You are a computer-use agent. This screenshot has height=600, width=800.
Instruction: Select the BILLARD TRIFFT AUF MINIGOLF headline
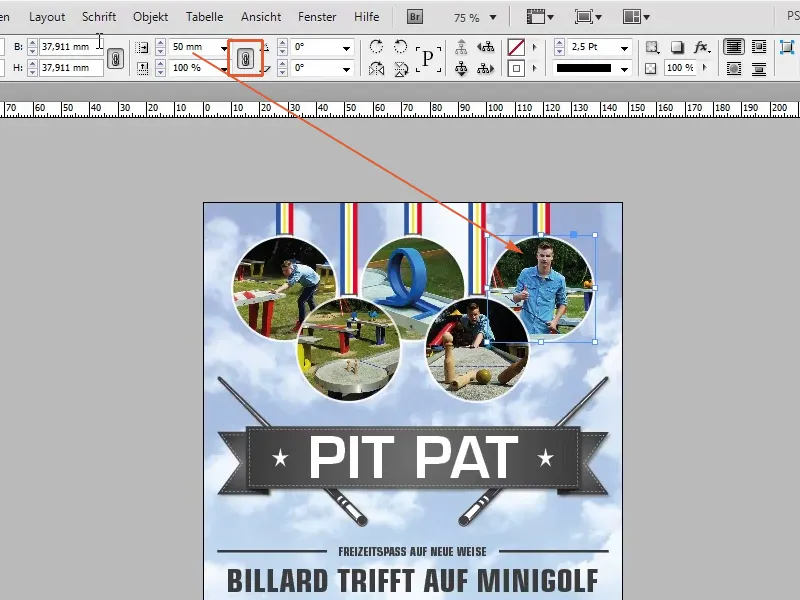412,581
